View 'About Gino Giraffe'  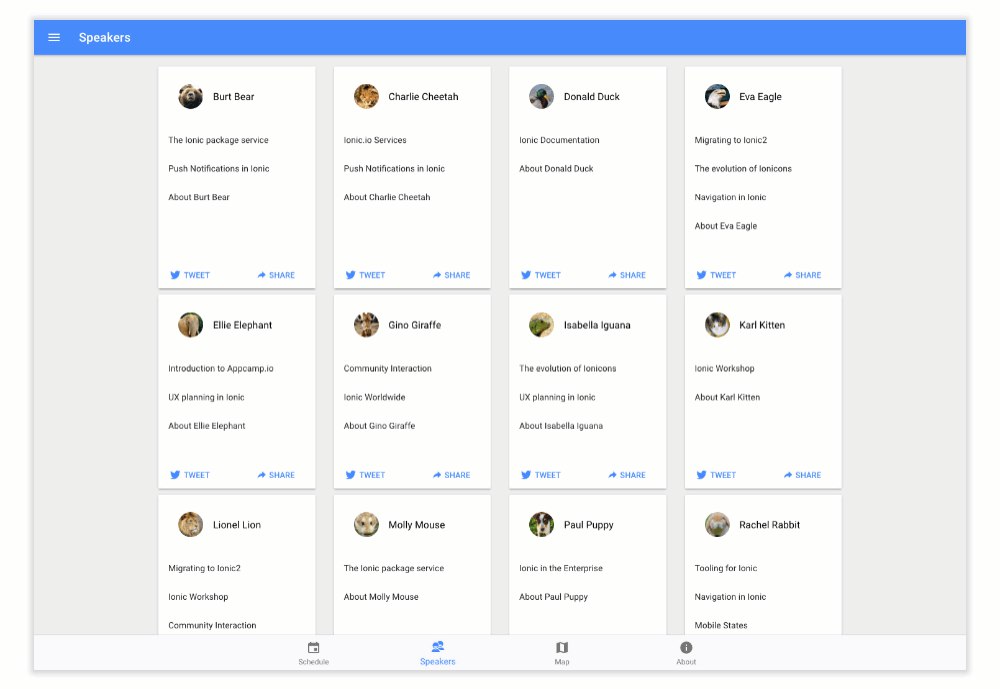pos(379,426)
